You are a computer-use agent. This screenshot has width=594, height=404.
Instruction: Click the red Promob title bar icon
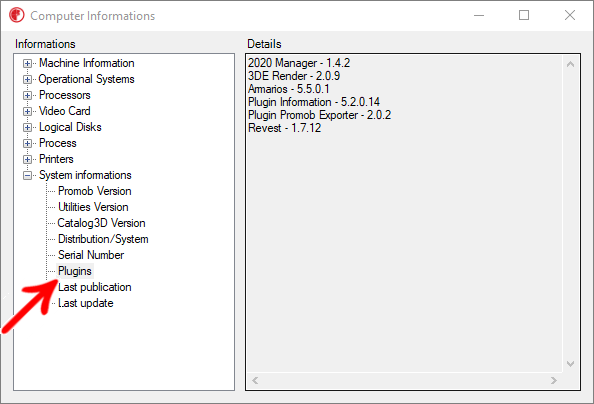click(17, 16)
